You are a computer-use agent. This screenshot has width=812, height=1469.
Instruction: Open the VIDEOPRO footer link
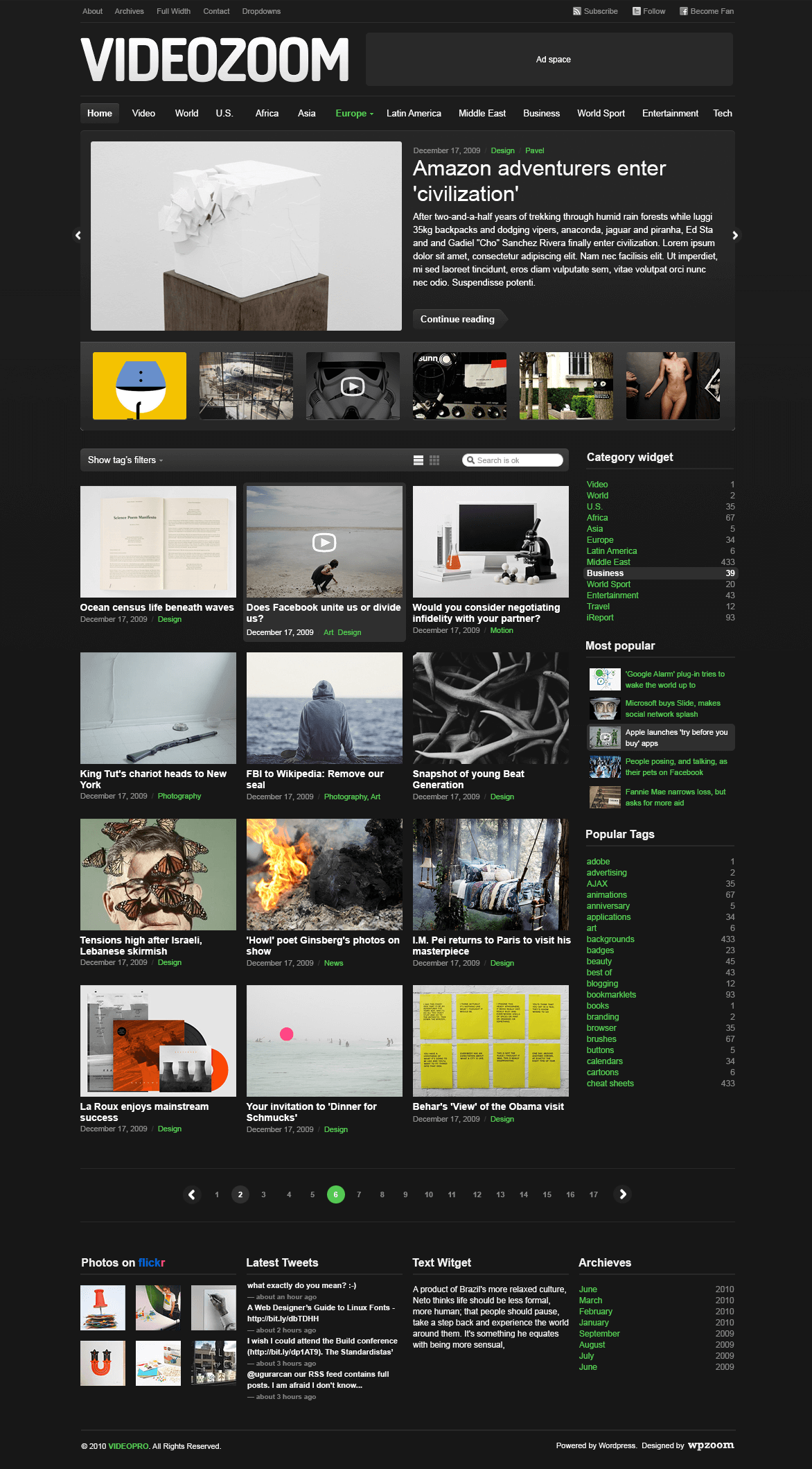click(129, 1446)
